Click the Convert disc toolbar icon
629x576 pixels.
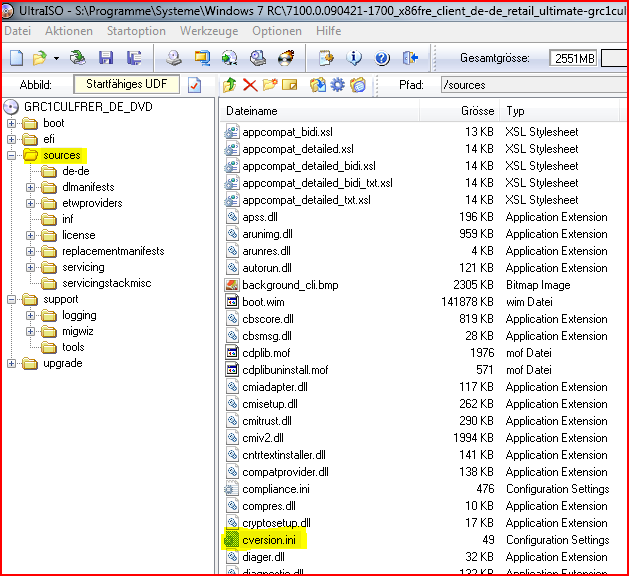point(229,58)
